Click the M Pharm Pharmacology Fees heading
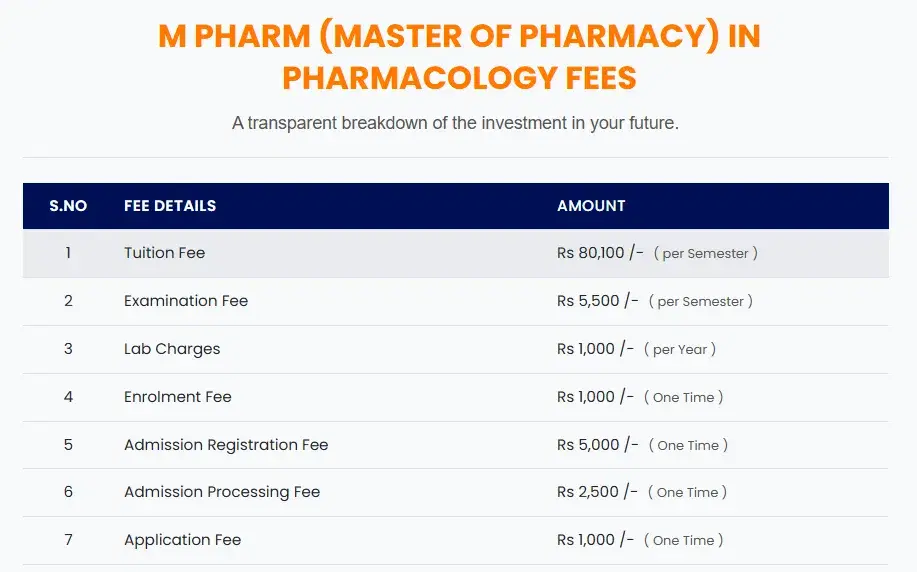The width and height of the screenshot is (917, 572). tap(459, 56)
